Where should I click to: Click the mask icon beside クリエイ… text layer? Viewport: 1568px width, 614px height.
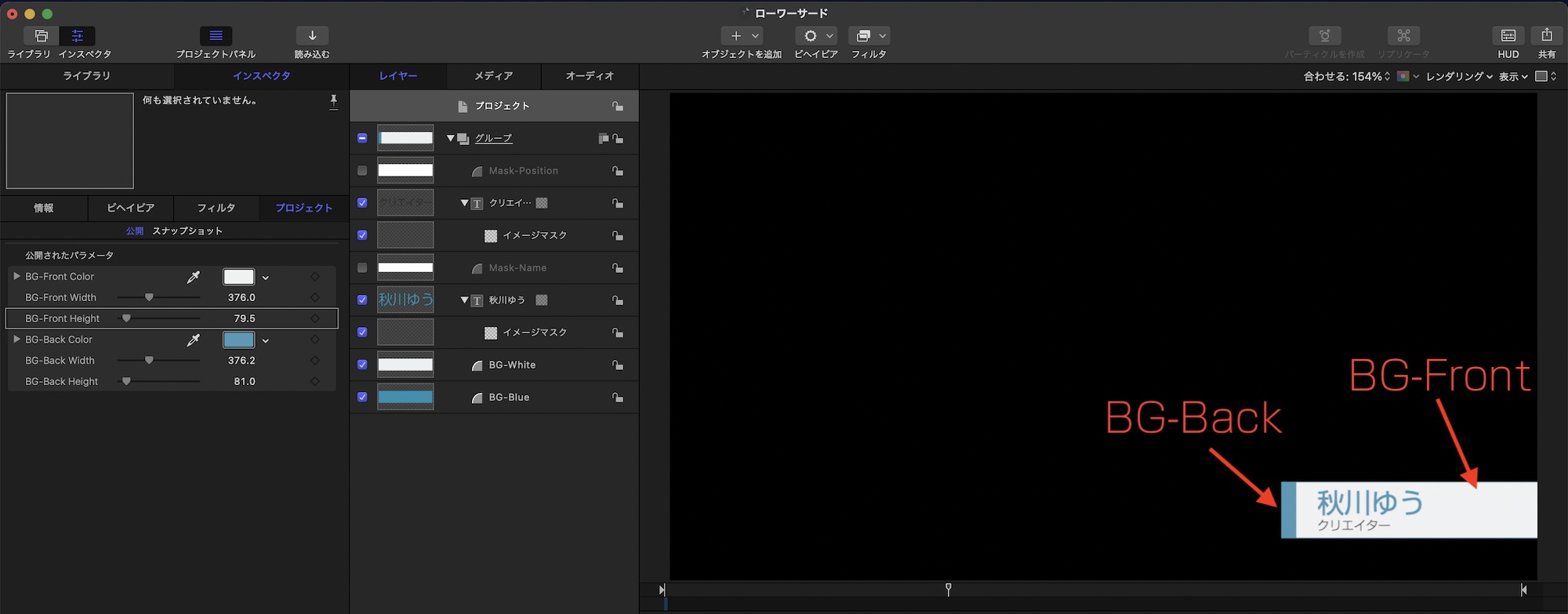coord(542,203)
